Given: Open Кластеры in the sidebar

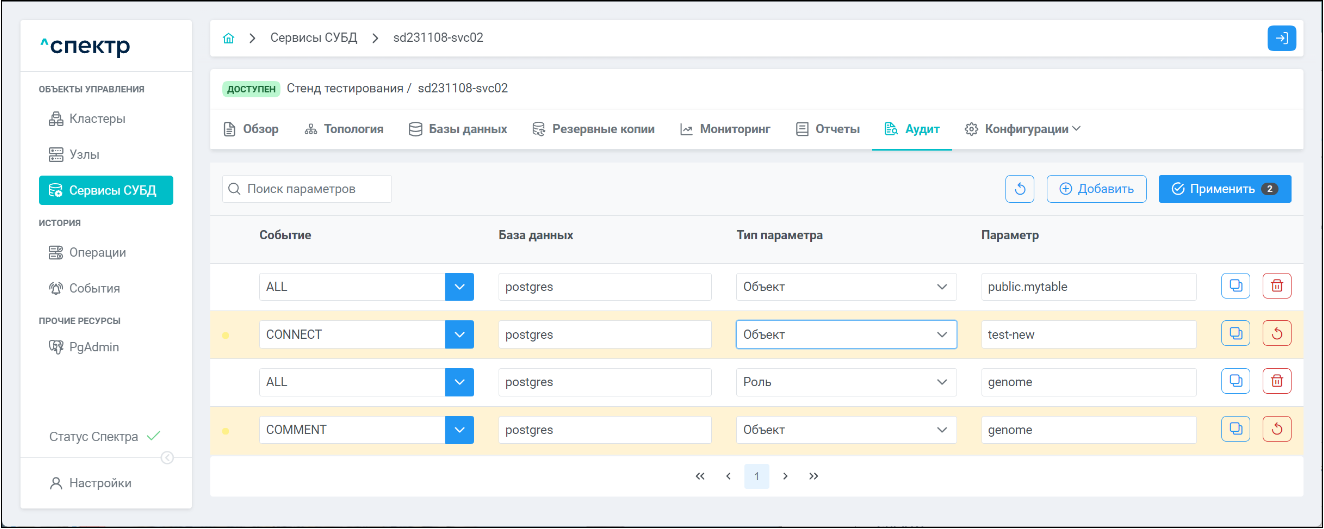Looking at the screenshot, I should pos(97,119).
